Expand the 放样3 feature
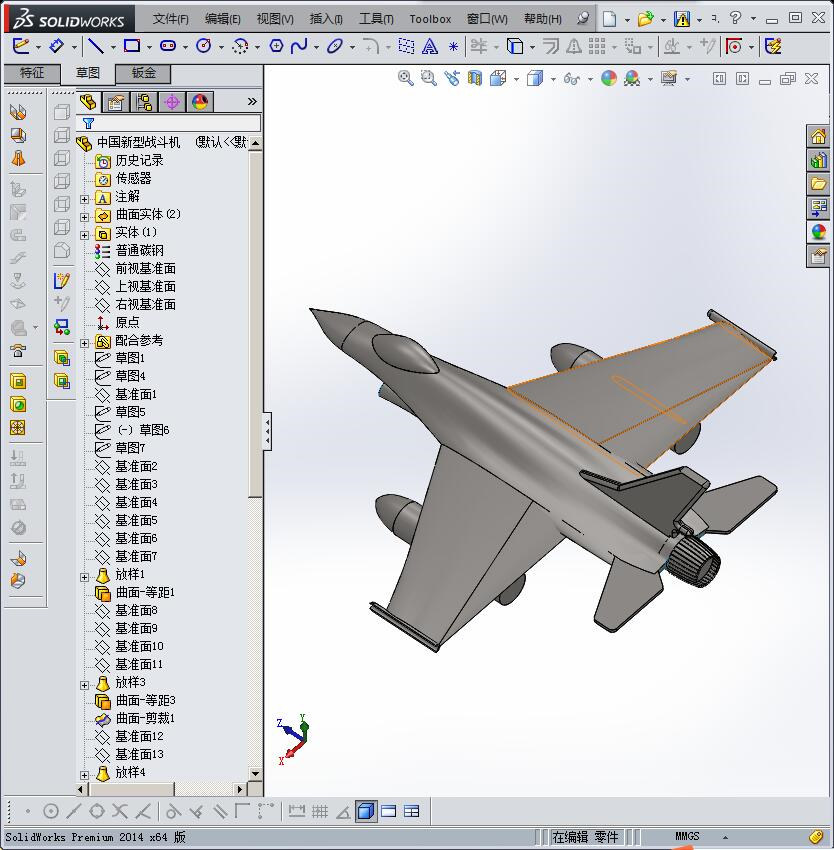Viewport: 834px width, 850px height. click(85, 685)
